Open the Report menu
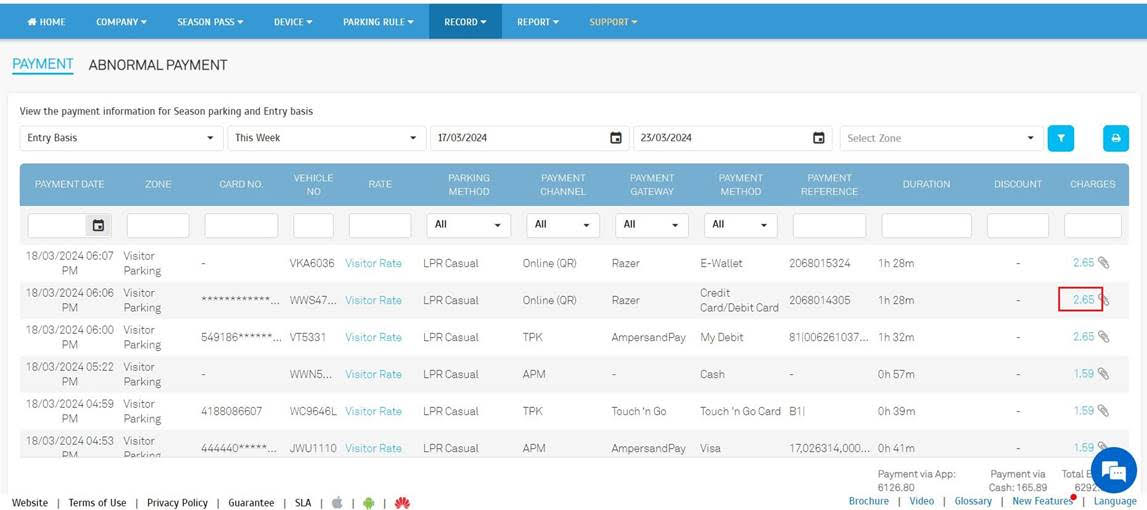This screenshot has width=1147, height=510. pos(537,22)
